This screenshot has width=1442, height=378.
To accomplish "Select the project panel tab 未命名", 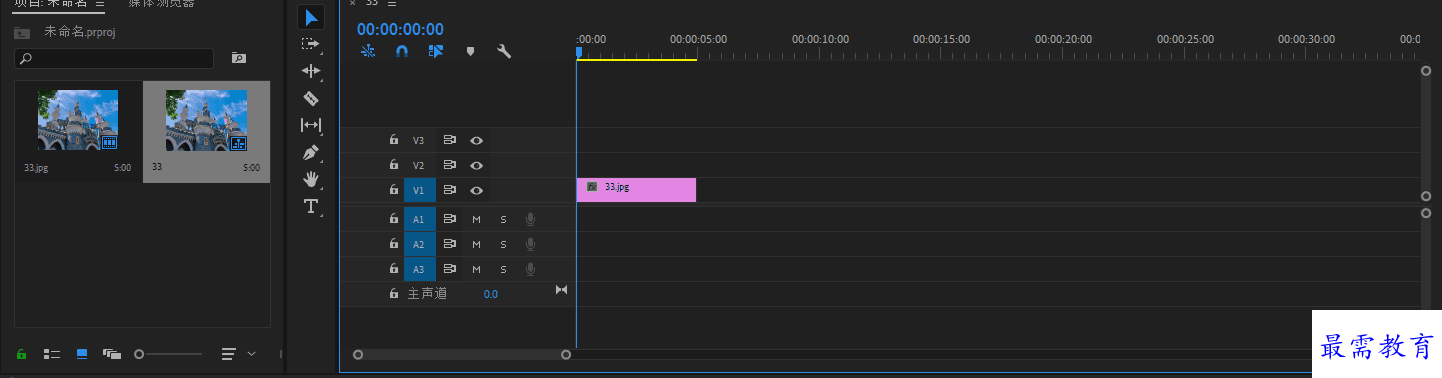I will pos(50,4).
